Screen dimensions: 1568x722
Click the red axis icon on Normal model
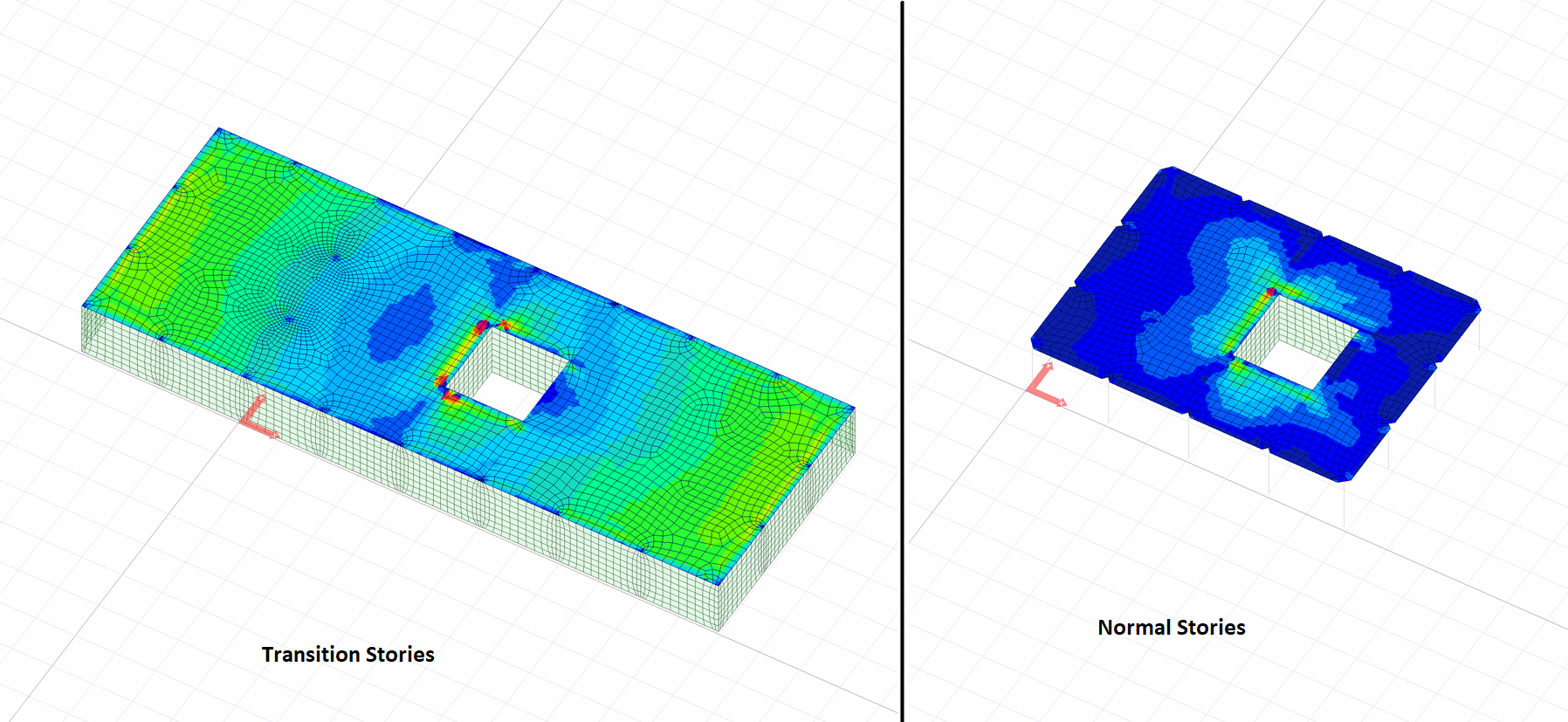coord(1043,386)
